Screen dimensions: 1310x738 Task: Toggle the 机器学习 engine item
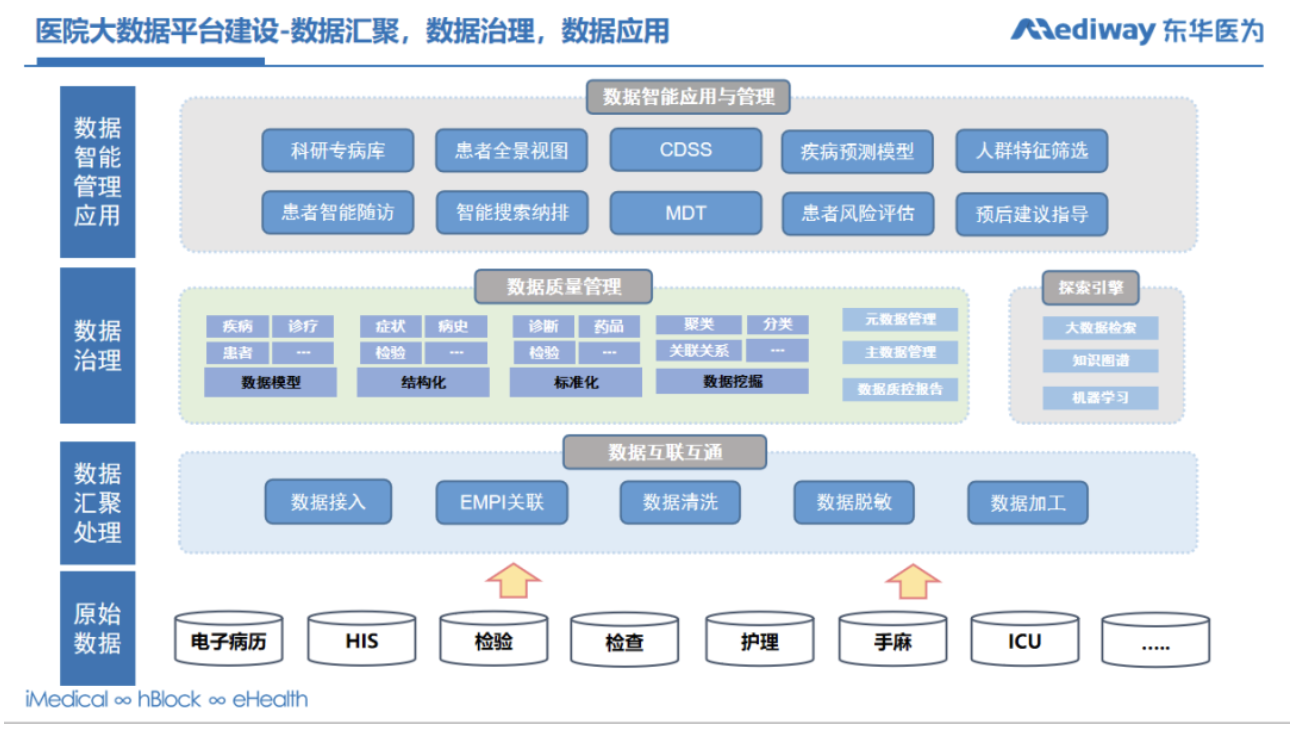1098,397
